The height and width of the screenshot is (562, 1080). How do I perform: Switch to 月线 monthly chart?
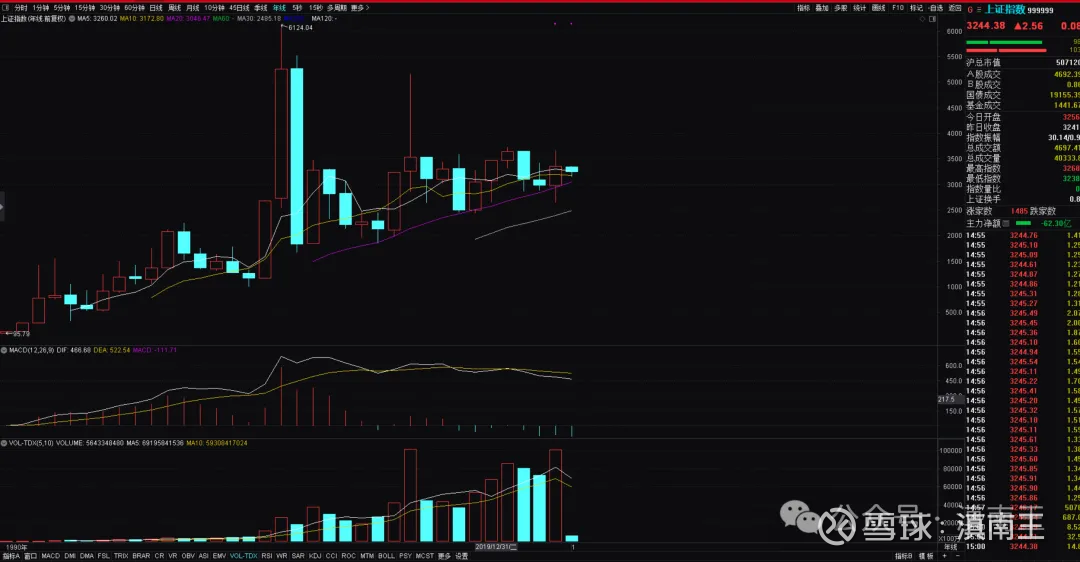click(x=193, y=8)
